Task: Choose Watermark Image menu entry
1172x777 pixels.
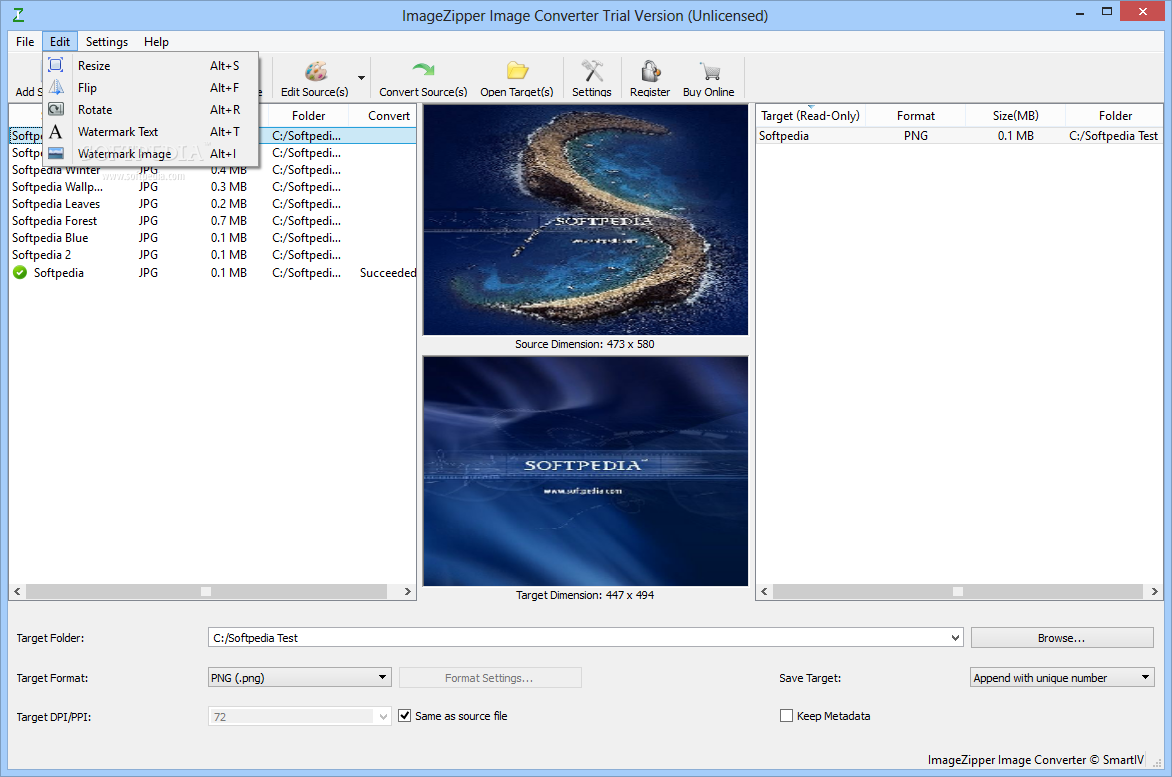Action: click(151, 154)
